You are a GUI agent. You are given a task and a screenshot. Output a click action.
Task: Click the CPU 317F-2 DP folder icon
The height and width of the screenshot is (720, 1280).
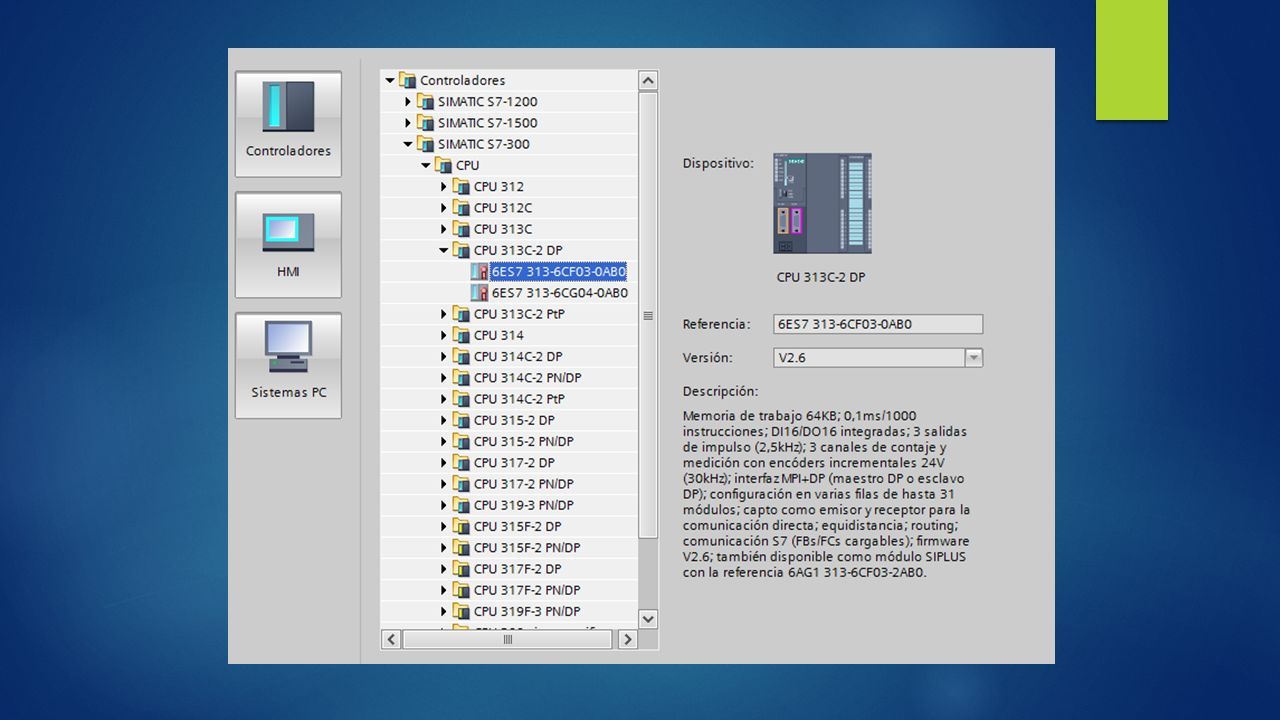(461, 568)
